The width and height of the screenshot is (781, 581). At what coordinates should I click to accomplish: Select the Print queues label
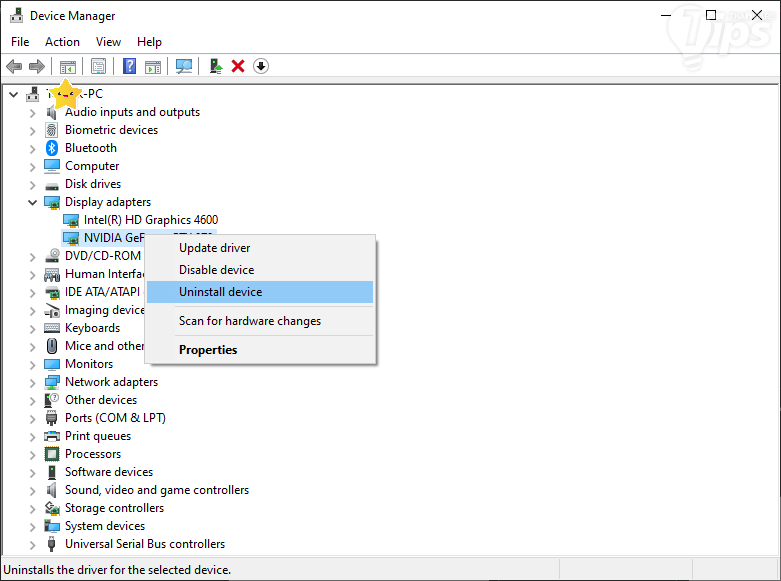(98, 436)
